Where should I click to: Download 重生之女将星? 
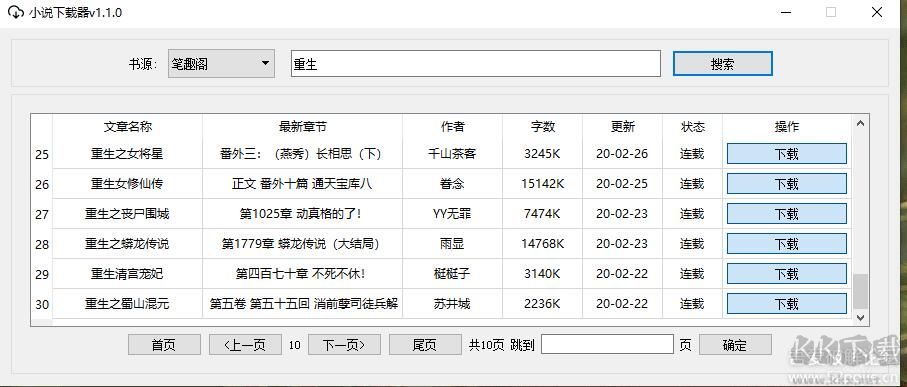787,154
